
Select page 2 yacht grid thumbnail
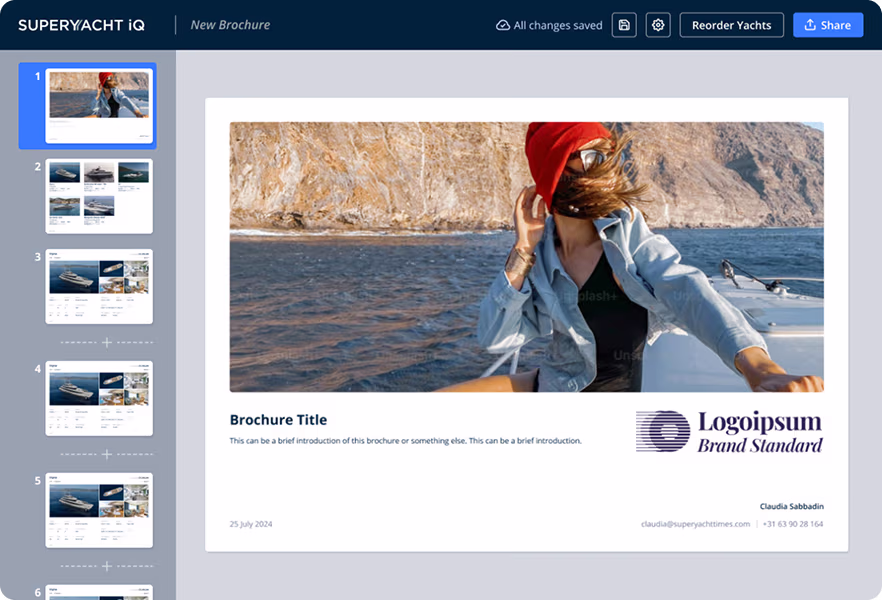click(98, 196)
